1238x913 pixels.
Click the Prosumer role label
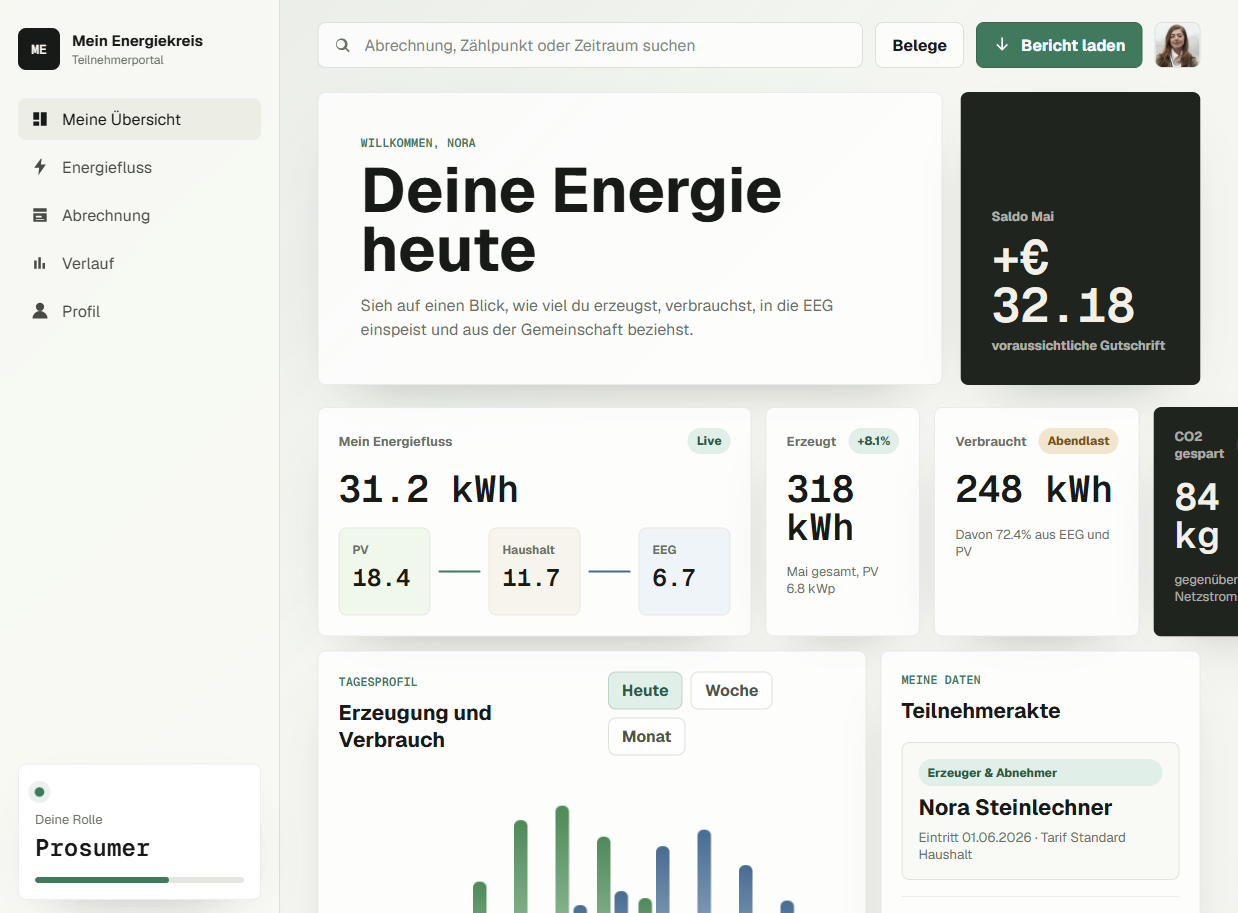pyautogui.click(x=92, y=849)
